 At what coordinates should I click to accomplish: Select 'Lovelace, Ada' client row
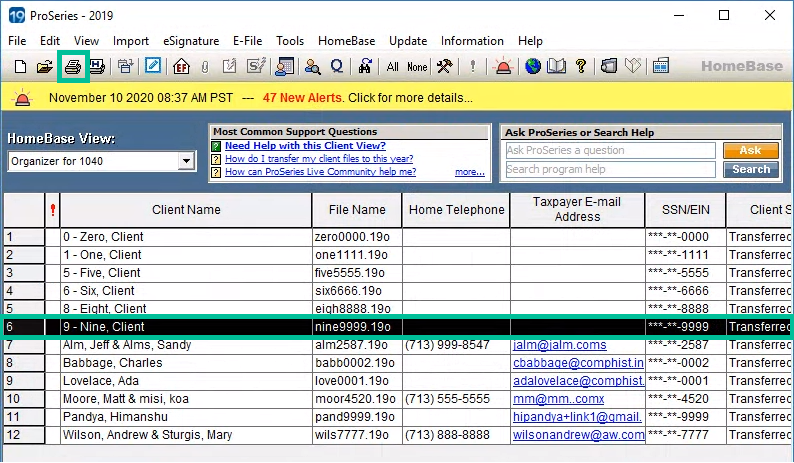tap(396, 381)
